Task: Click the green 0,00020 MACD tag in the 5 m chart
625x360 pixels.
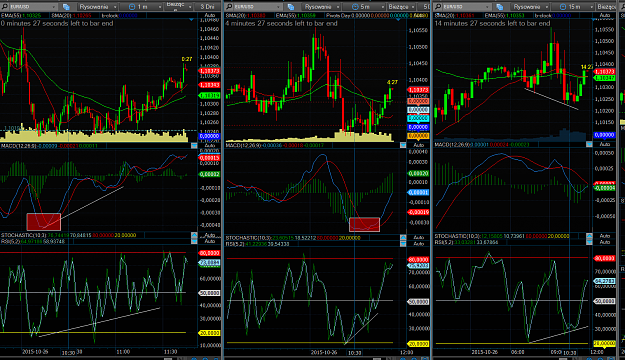Action: coord(418,173)
